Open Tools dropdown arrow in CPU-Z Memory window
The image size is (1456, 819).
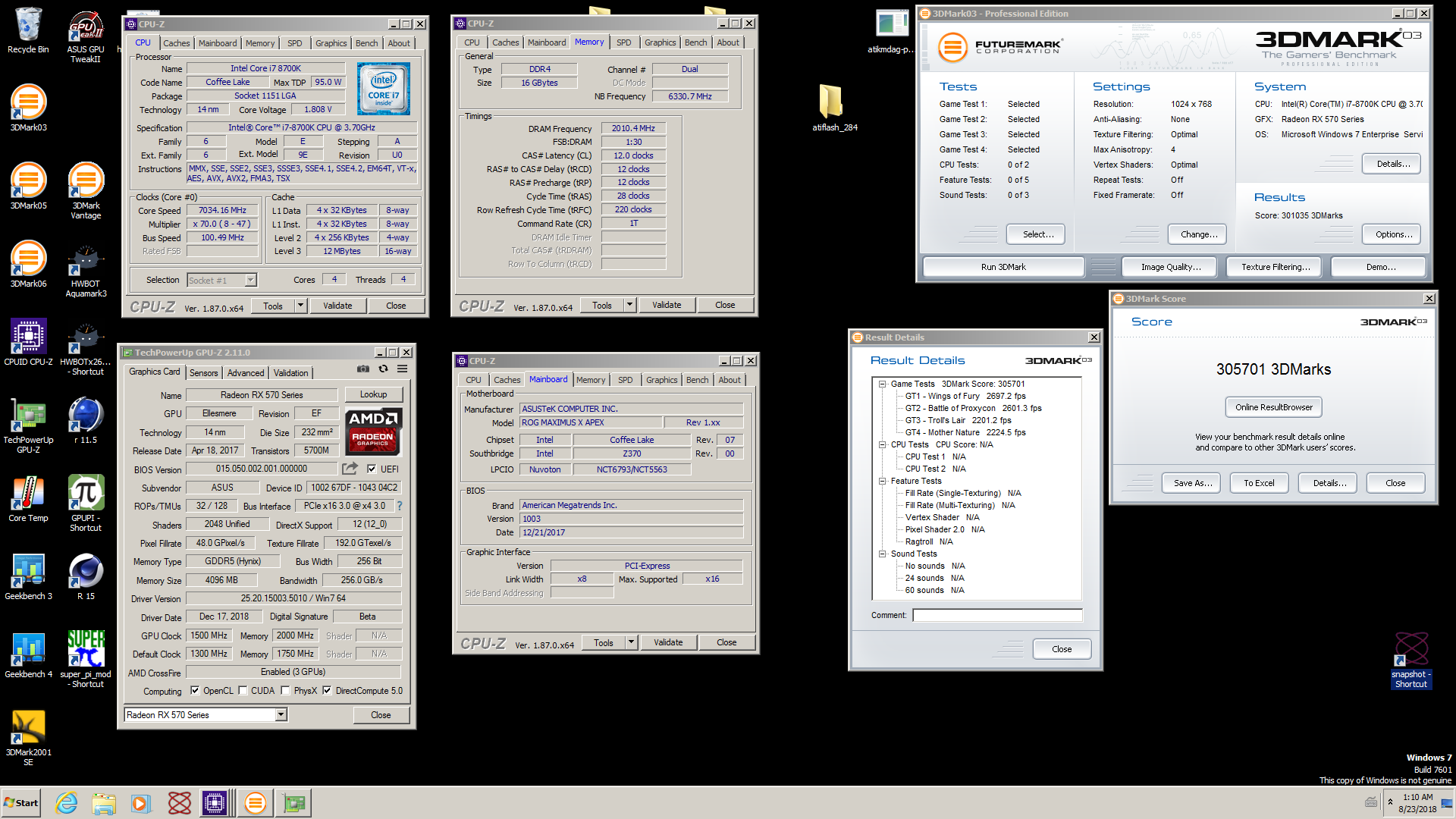click(x=629, y=305)
